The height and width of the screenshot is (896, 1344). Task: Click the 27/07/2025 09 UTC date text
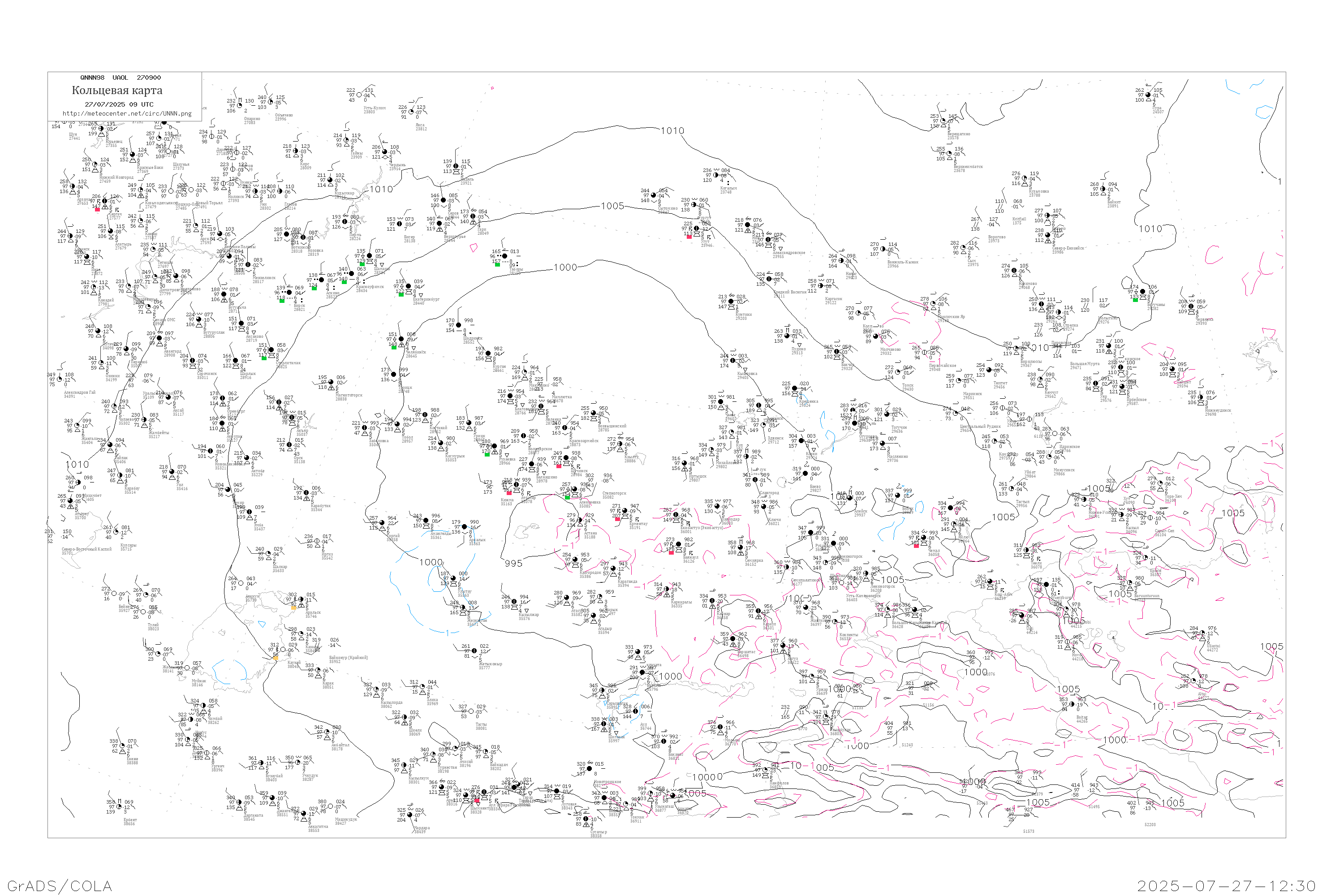tap(119, 104)
